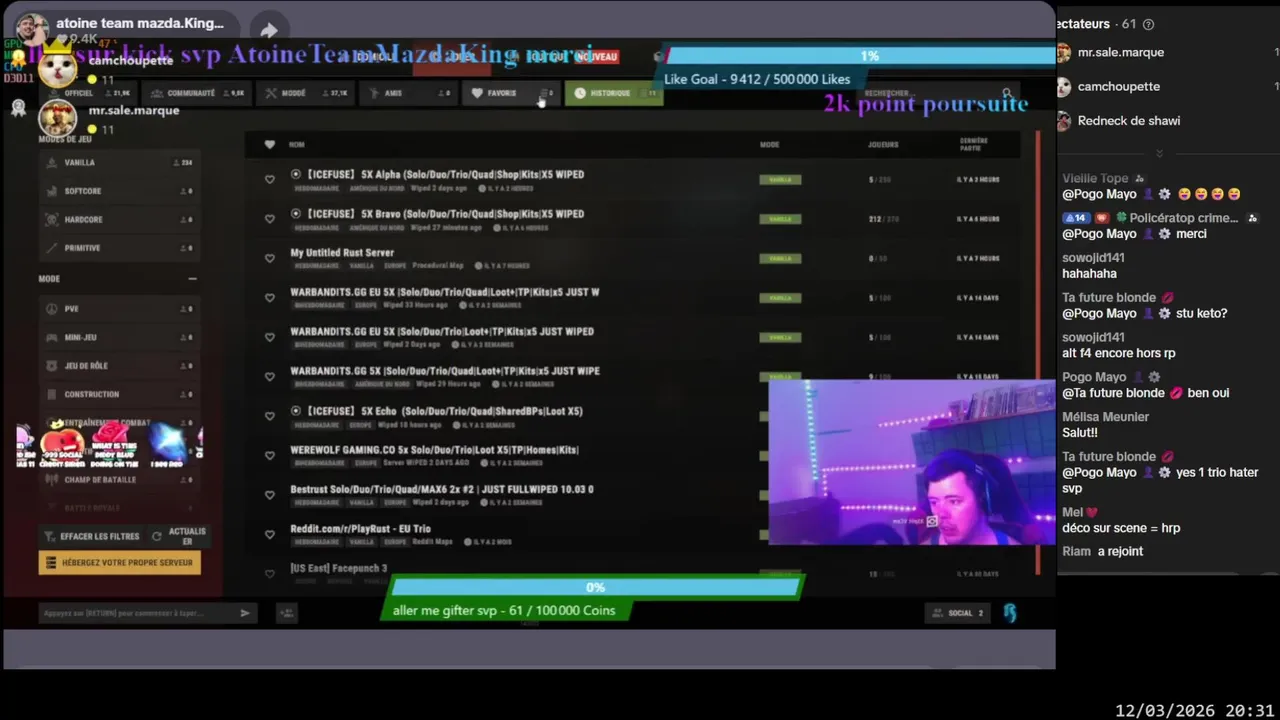Toggle Champ de bataille mode filter
1280x720 pixels.
pos(119,480)
